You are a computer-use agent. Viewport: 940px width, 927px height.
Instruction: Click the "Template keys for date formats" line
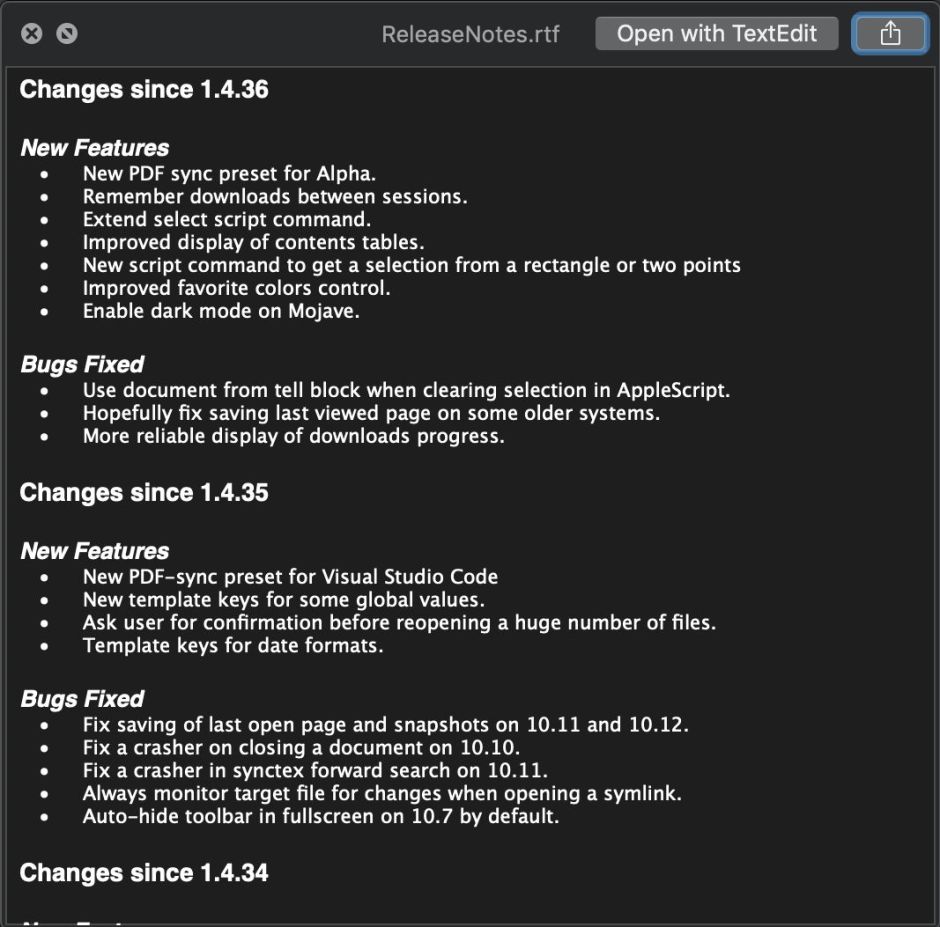233,645
